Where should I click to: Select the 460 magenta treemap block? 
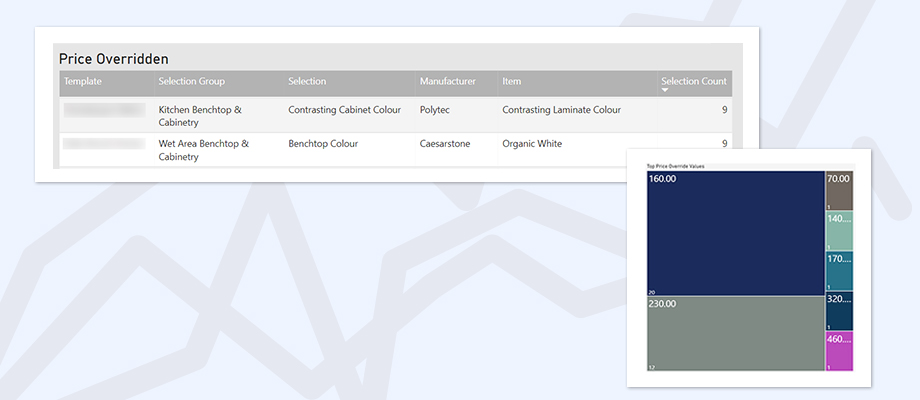(x=840, y=351)
